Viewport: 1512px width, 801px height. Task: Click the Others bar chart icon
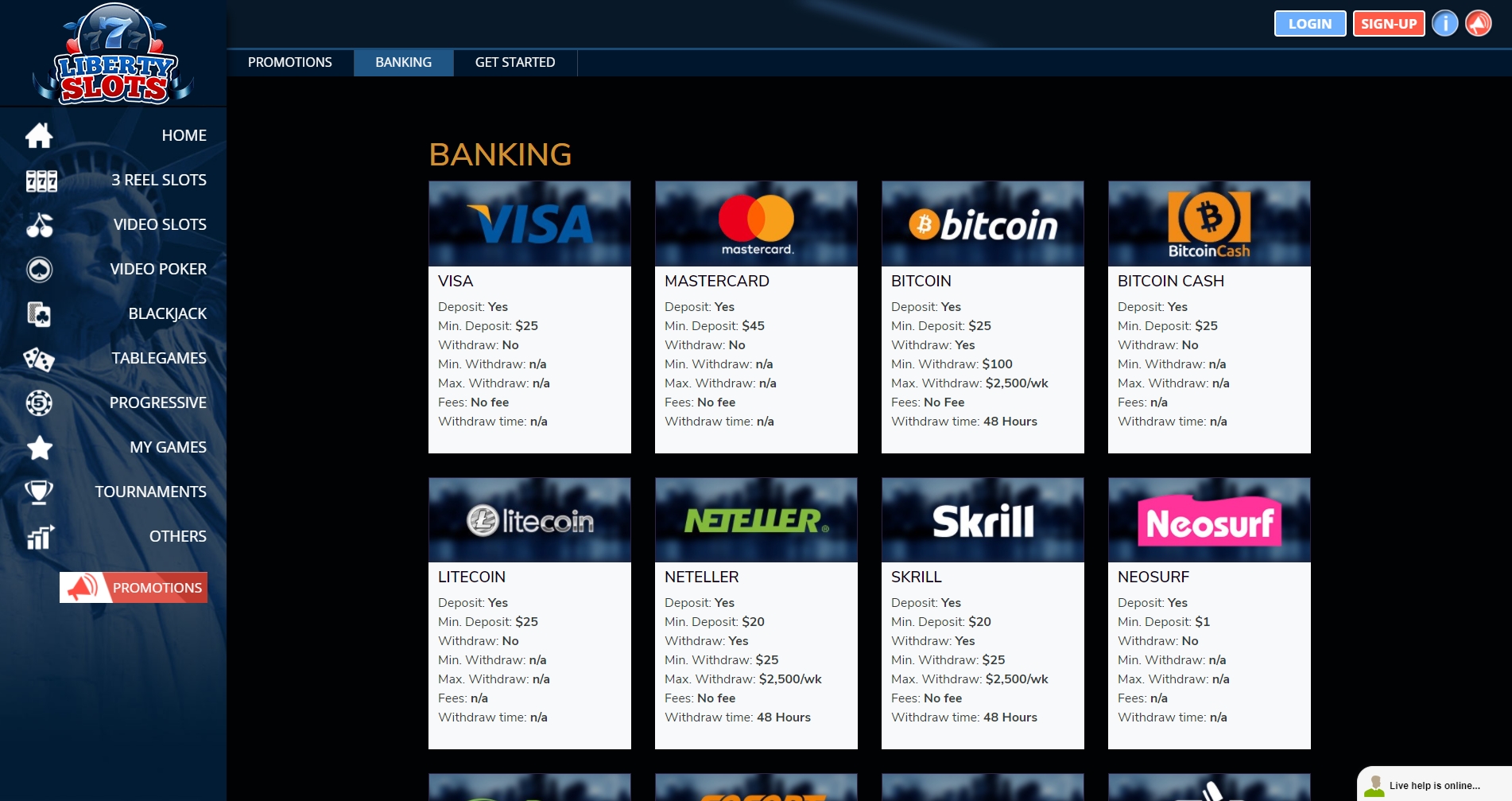click(x=41, y=537)
